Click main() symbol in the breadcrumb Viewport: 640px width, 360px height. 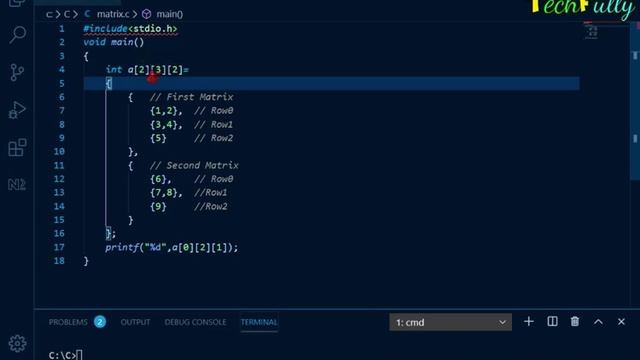point(170,14)
